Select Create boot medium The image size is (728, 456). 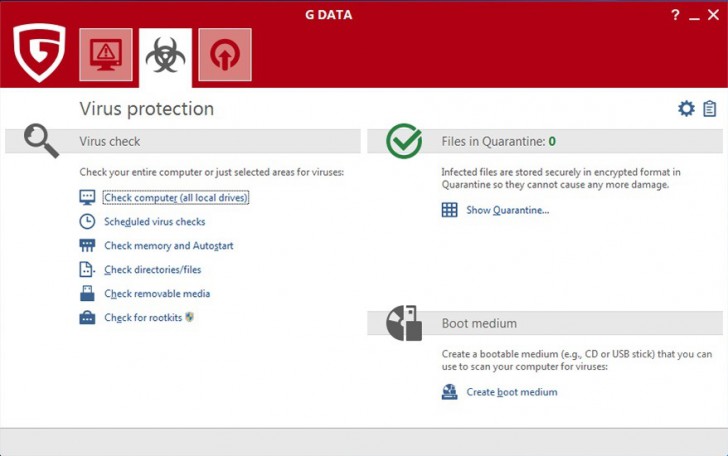coord(512,392)
